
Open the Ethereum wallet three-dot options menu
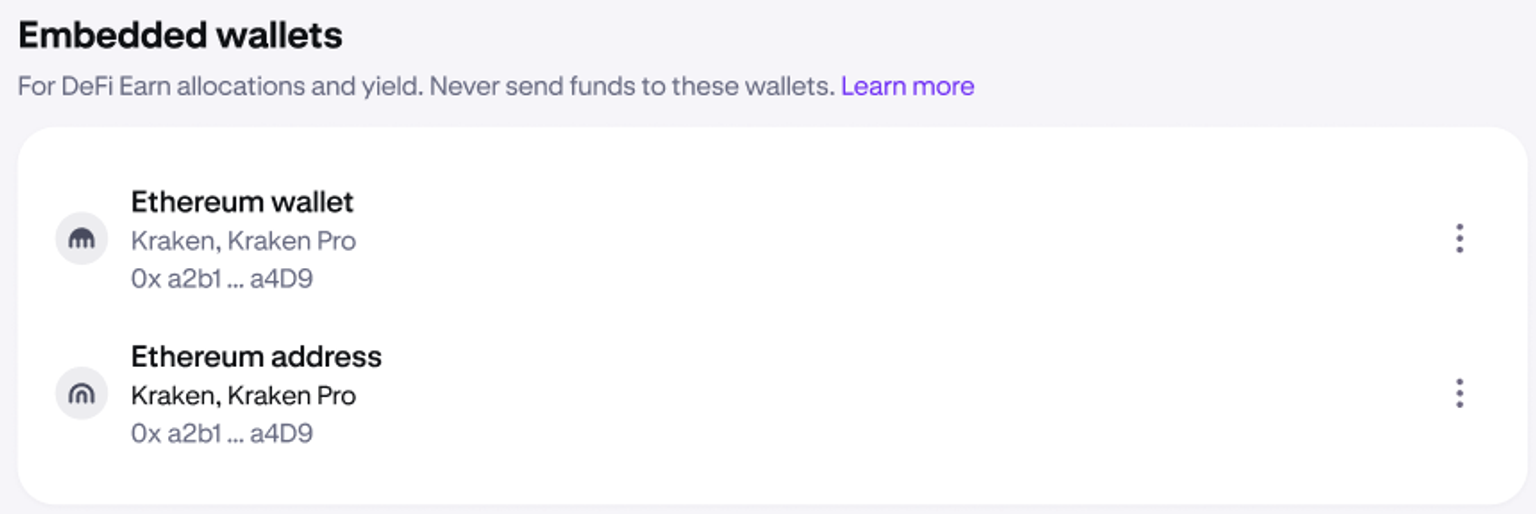pos(1459,239)
